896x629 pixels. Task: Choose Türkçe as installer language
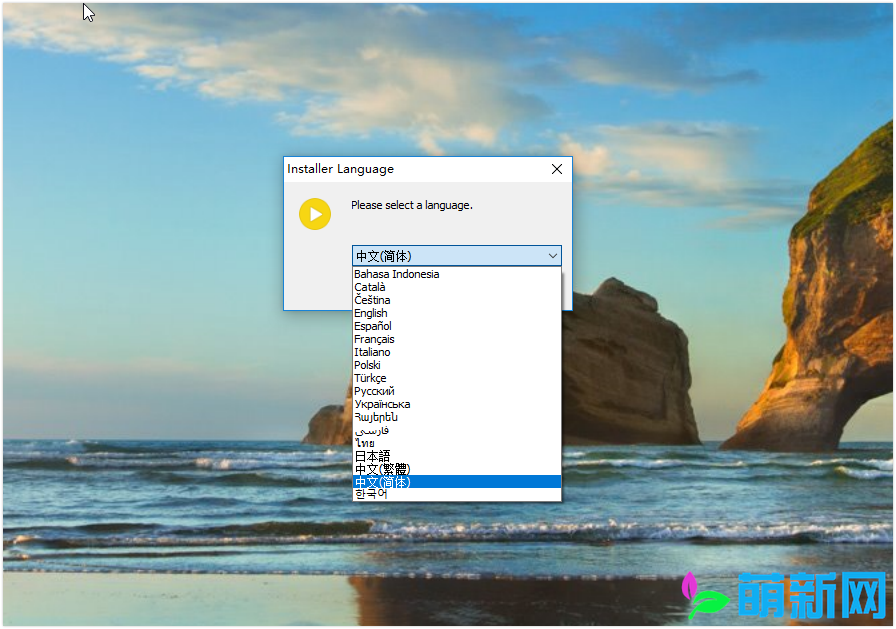click(x=457, y=378)
